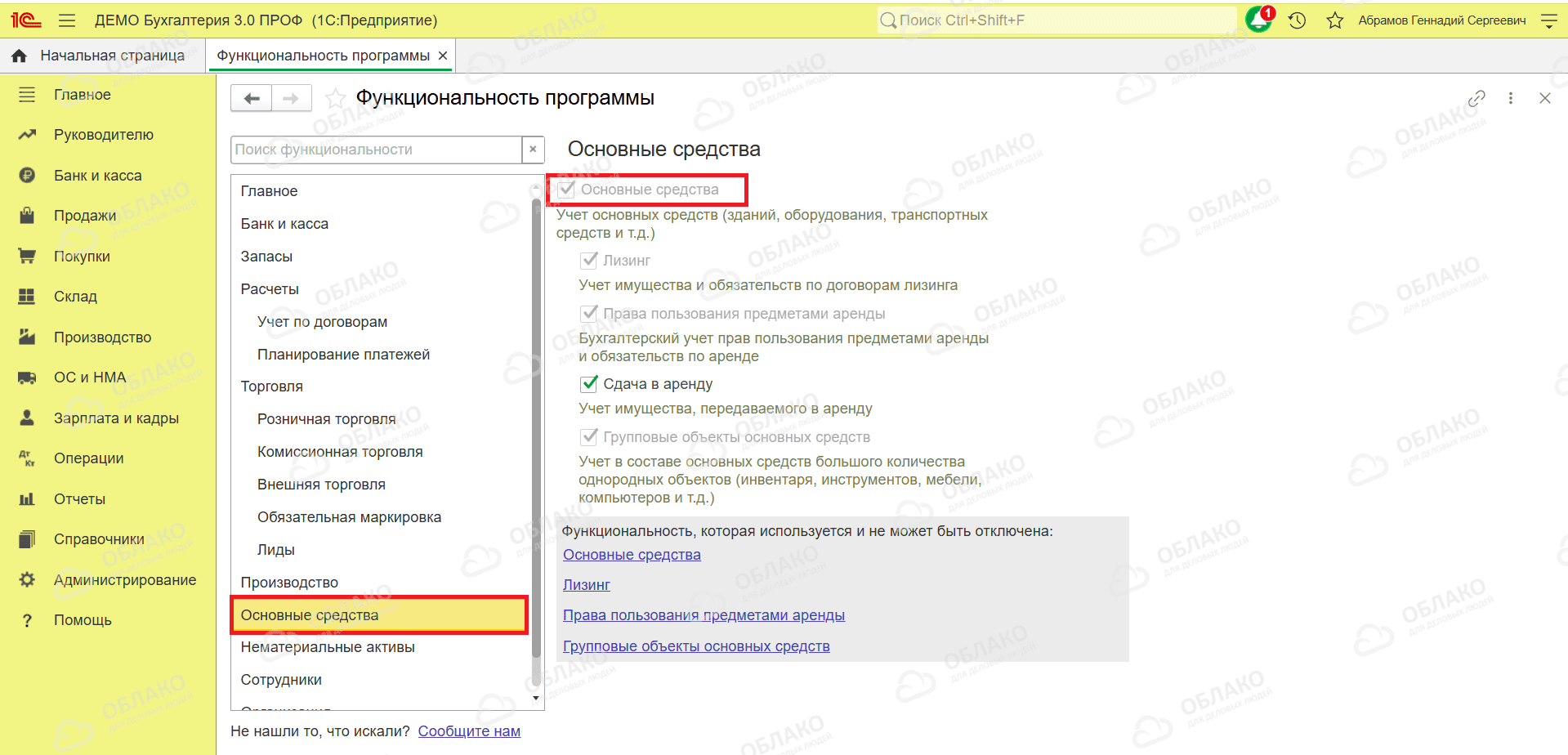Focus the global Поиск Ctrl+Shift+F field
Viewport: 1568px width, 755px height.
point(1057,20)
